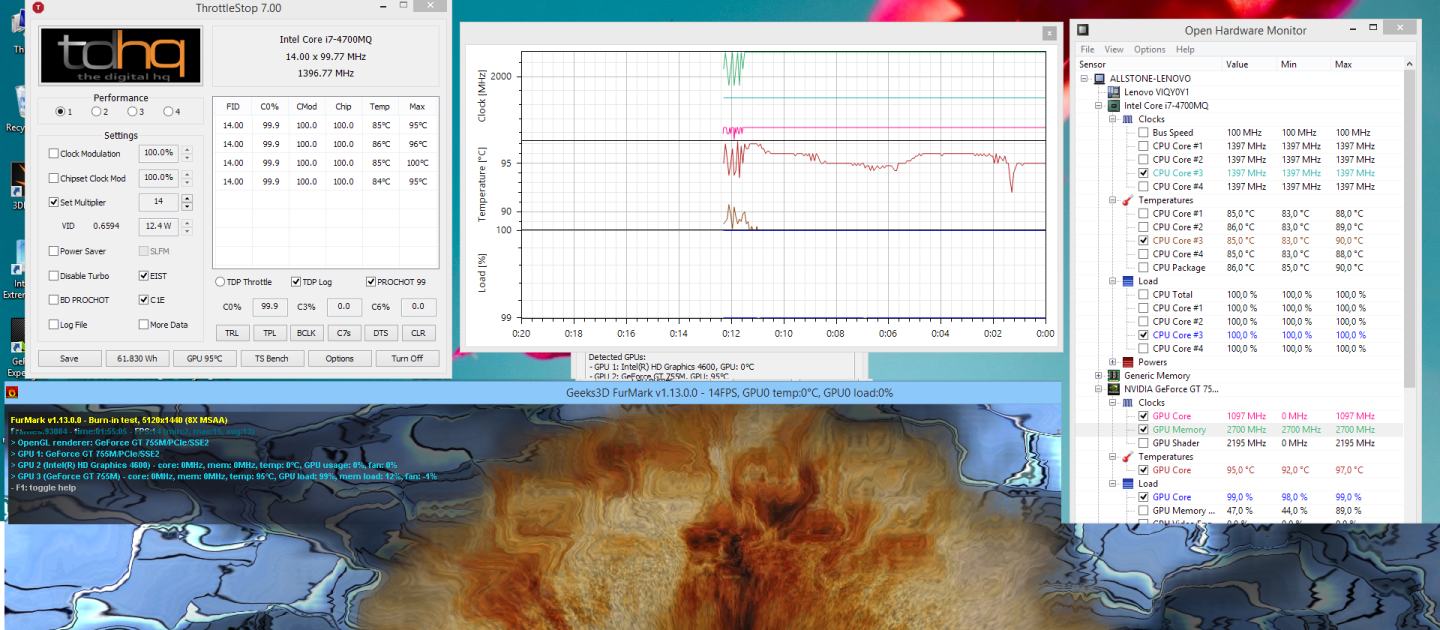The width and height of the screenshot is (1440, 630).
Task: Click the Save button in ThrottleStop
Action: click(x=70, y=358)
